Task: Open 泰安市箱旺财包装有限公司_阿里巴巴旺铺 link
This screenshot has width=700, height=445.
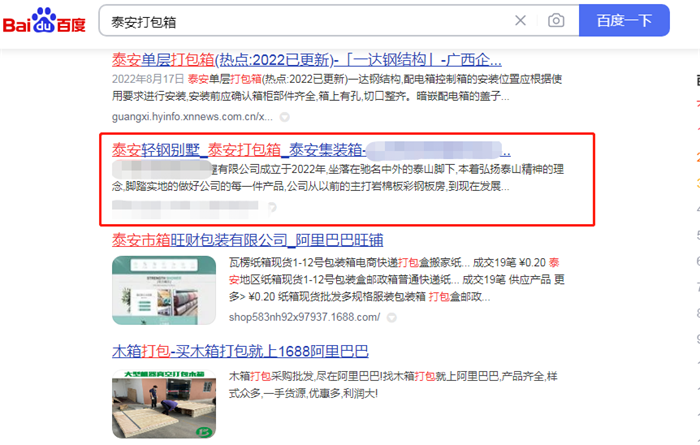Action: [x=247, y=240]
